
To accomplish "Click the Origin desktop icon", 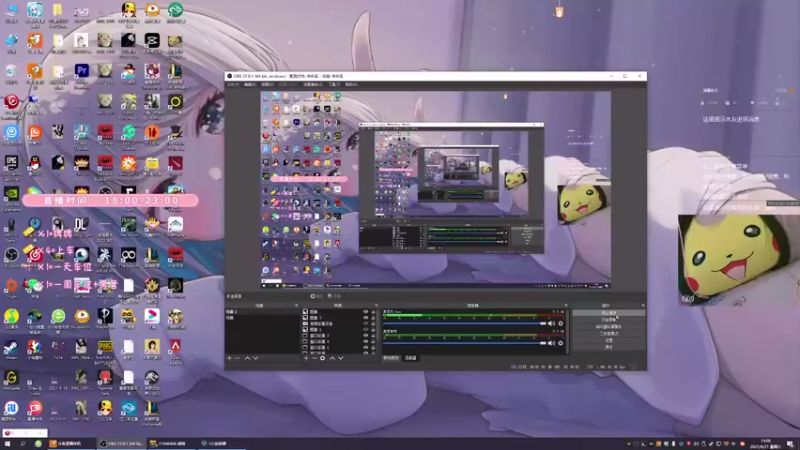I will point(11,285).
